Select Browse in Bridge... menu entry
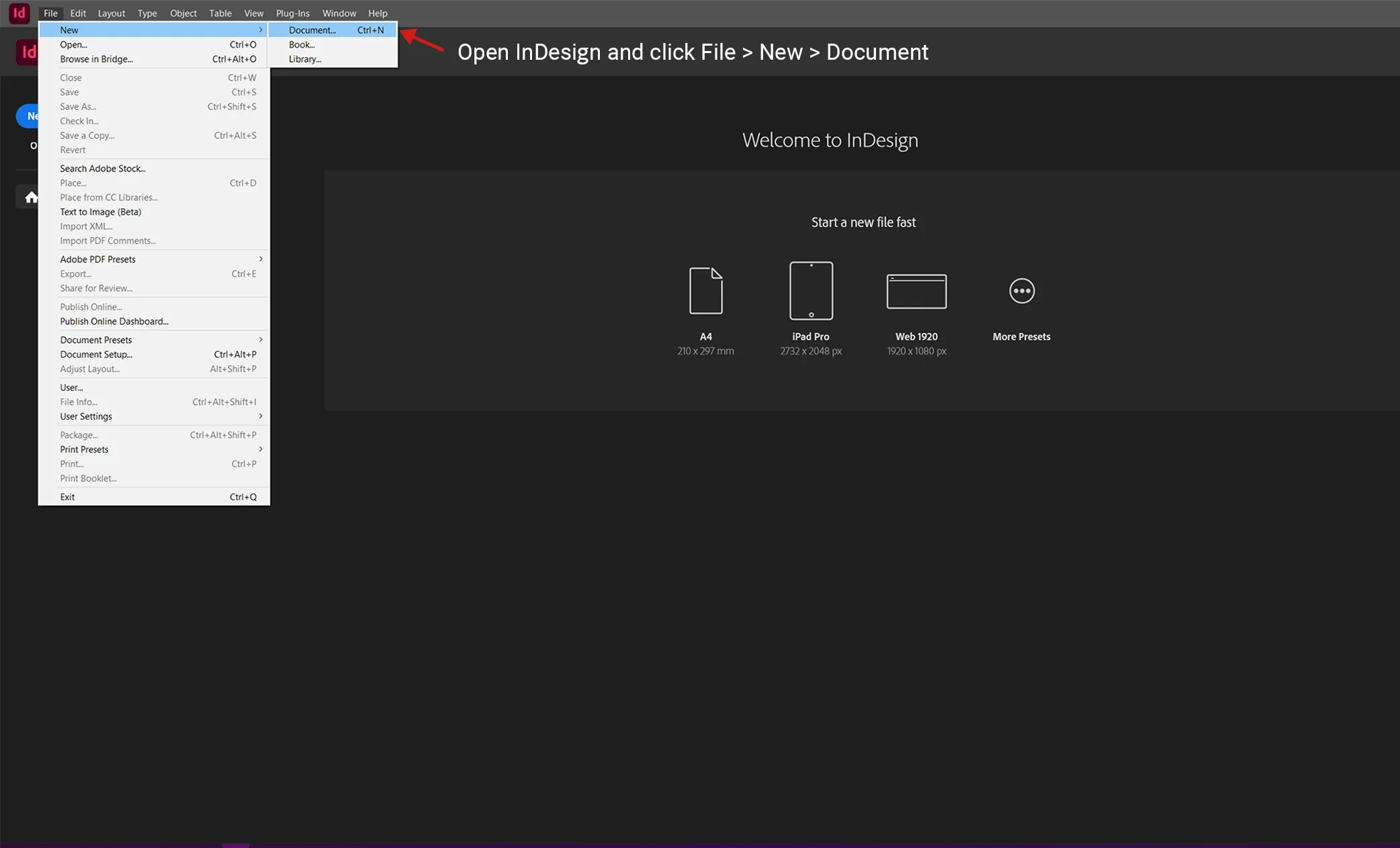This screenshot has width=1400, height=848. click(96, 59)
